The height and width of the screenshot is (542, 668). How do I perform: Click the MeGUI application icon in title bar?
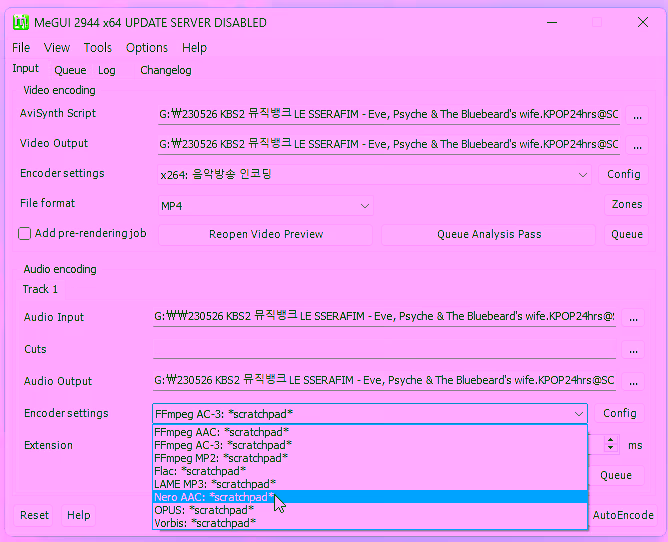pyautogui.click(x=20, y=23)
